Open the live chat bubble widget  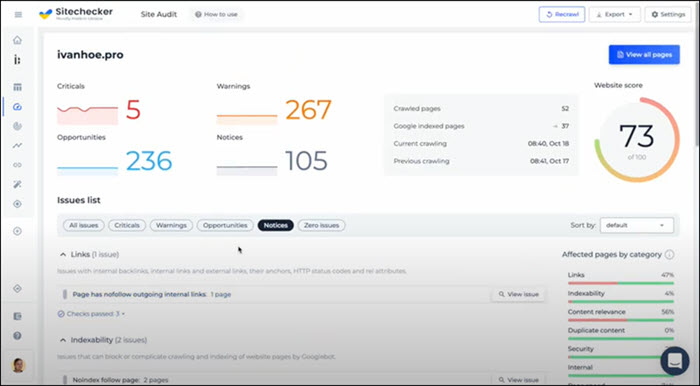[675, 361]
